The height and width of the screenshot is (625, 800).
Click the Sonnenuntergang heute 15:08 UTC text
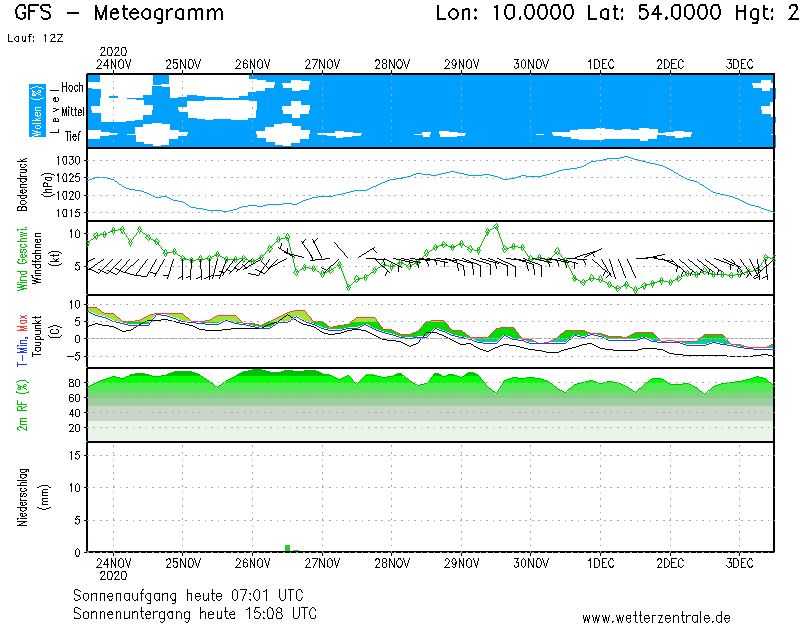195,612
